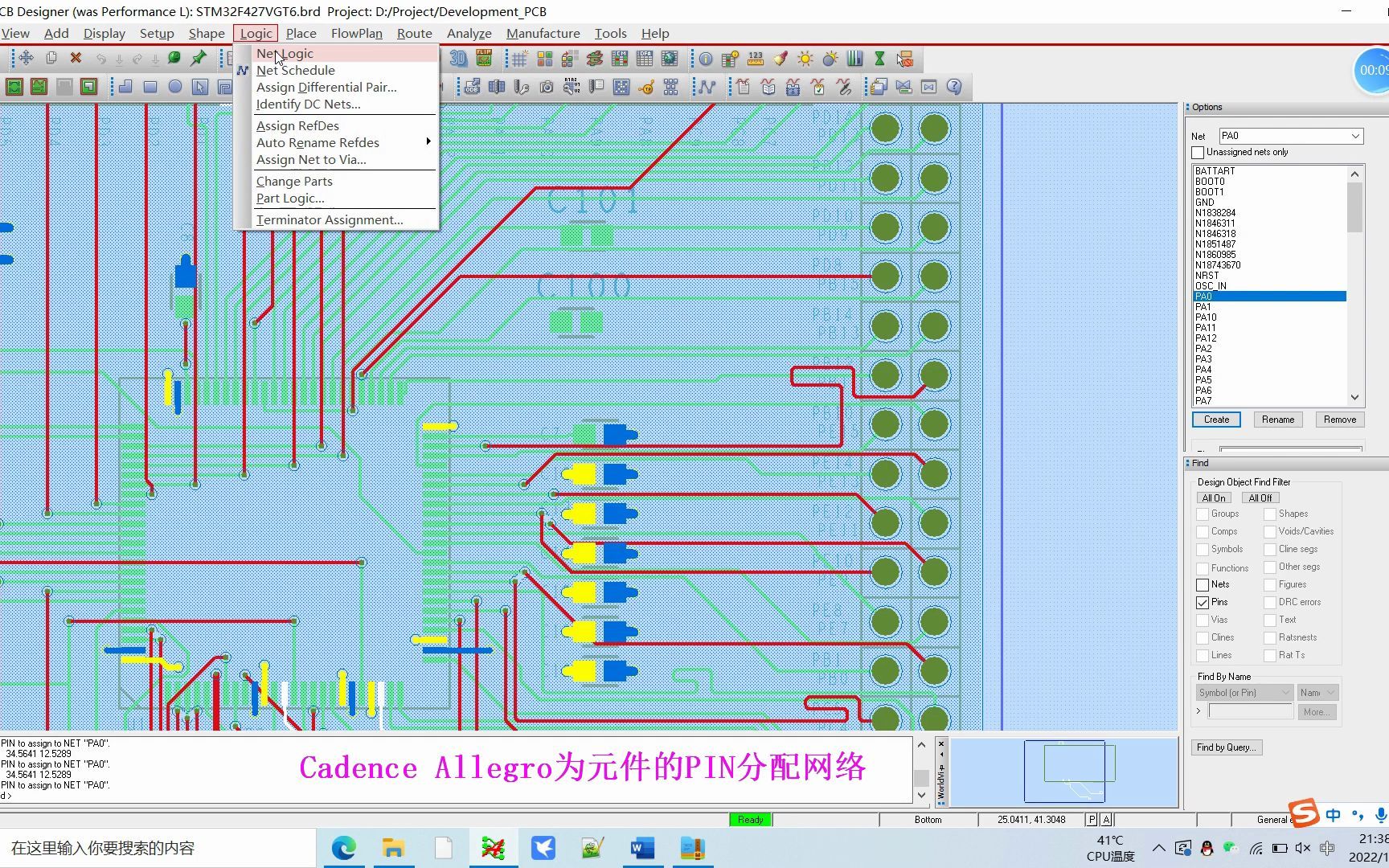Viewport: 1389px width, 868px height.
Task: Click the All On filter button
Action: pyautogui.click(x=1214, y=497)
